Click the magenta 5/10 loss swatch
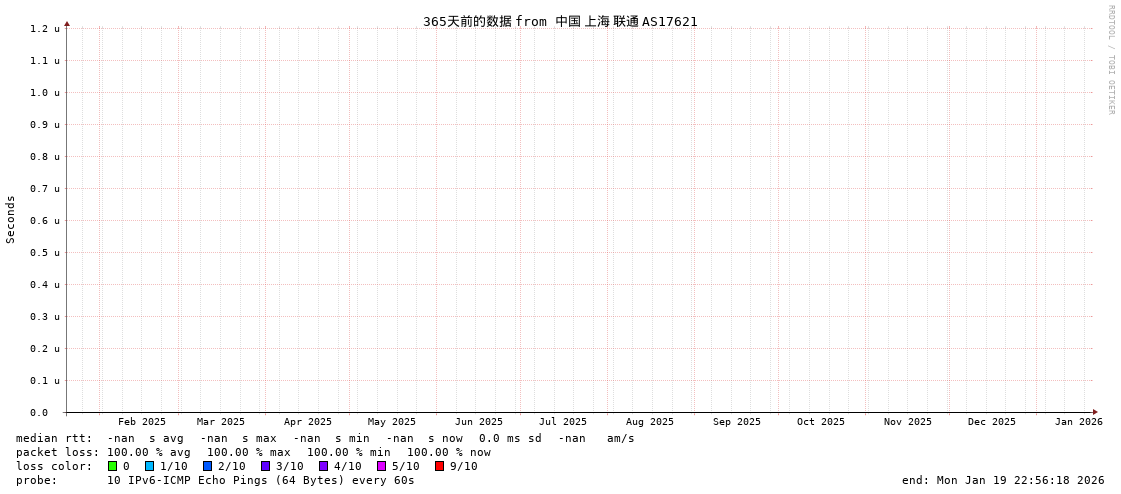Image resolution: width=1121 pixels, height=494 pixels. (x=381, y=466)
